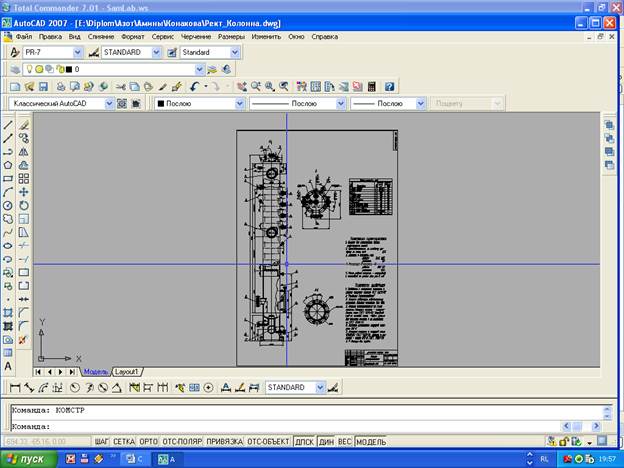Screen dimensions: 624x468
Task: Expand the Классический AutoCAD workspace dropdown
Action: click(110, 103)
